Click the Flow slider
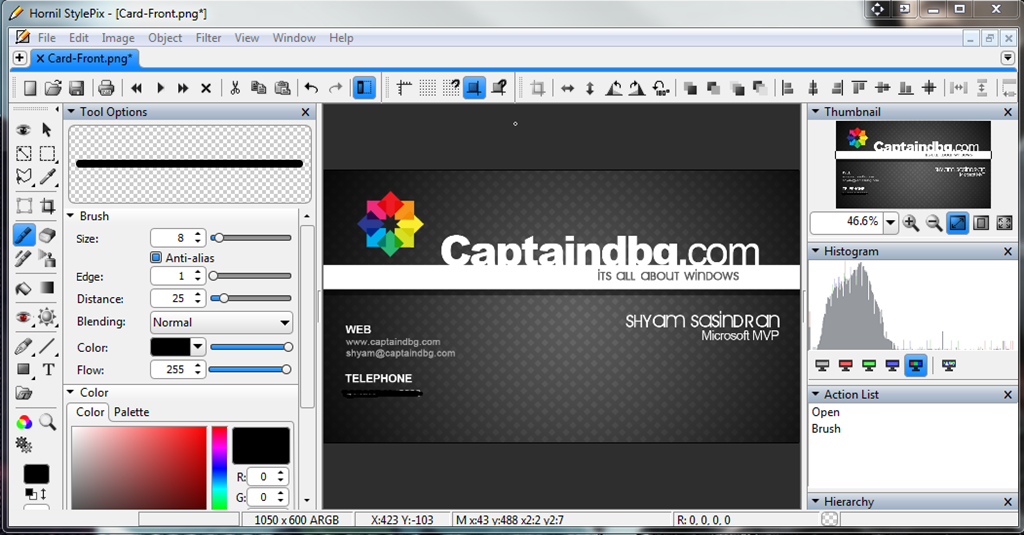Viewport: 1024px width, 535px height. [250, 370]
